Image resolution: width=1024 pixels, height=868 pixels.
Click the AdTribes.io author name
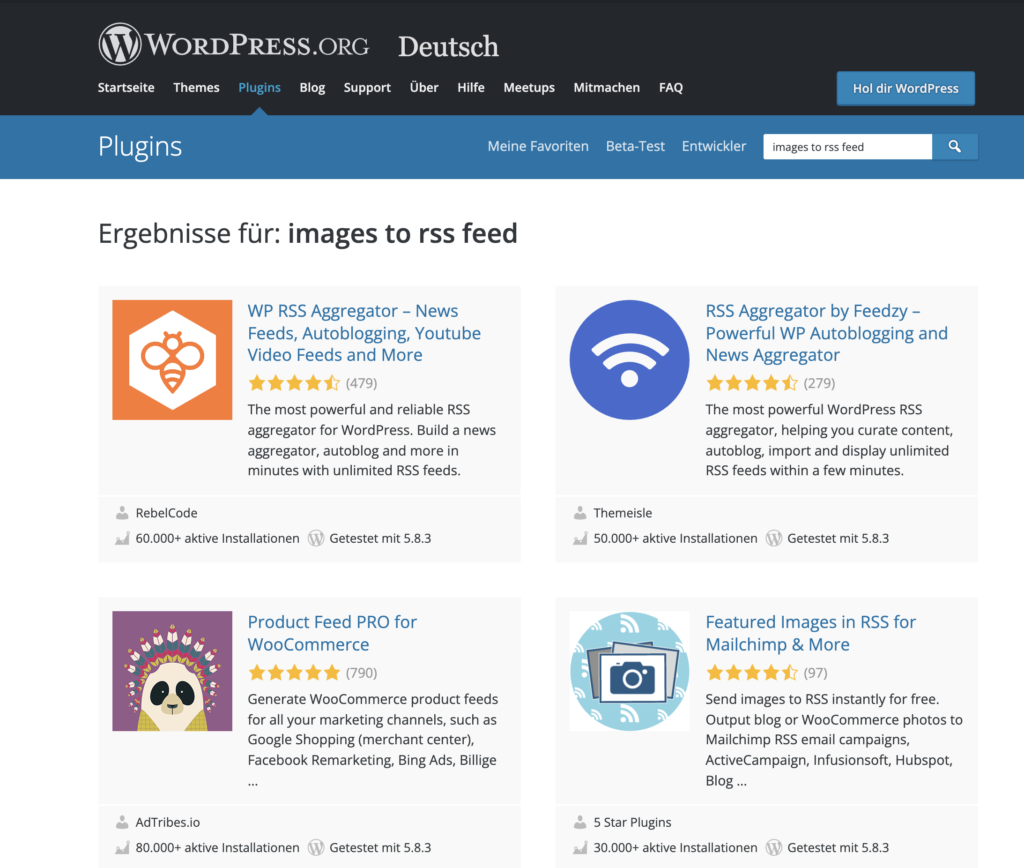tap(168, 822)
